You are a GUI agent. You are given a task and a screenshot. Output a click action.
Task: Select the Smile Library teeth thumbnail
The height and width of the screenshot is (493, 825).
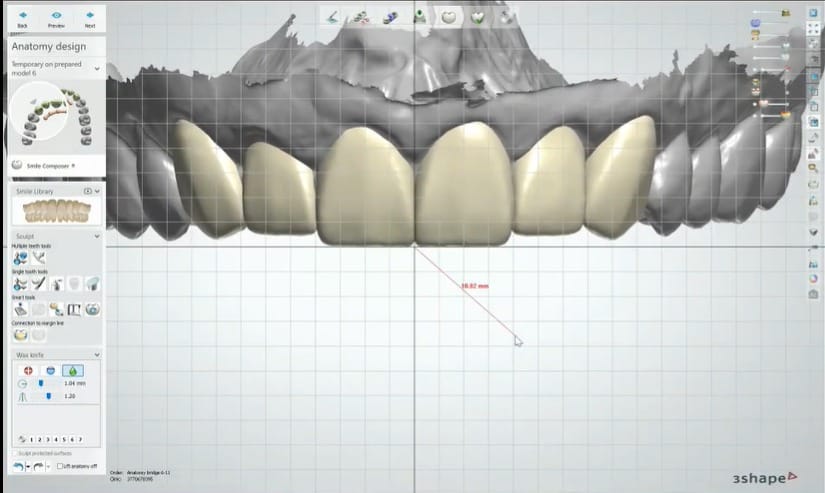click(54, 211)
